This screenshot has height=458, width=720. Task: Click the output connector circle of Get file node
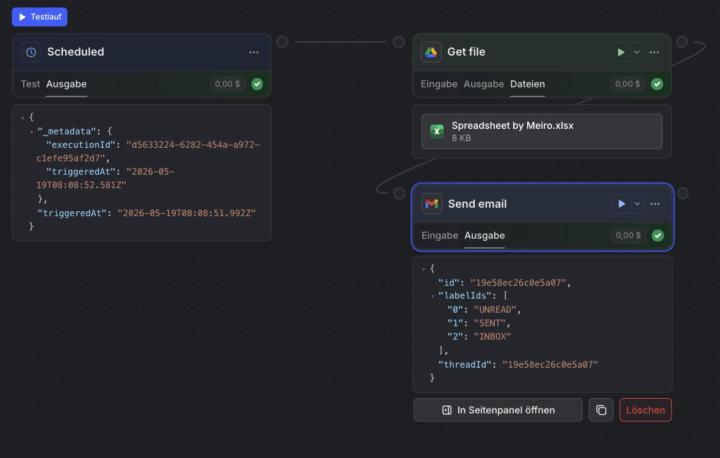[682, 42]
